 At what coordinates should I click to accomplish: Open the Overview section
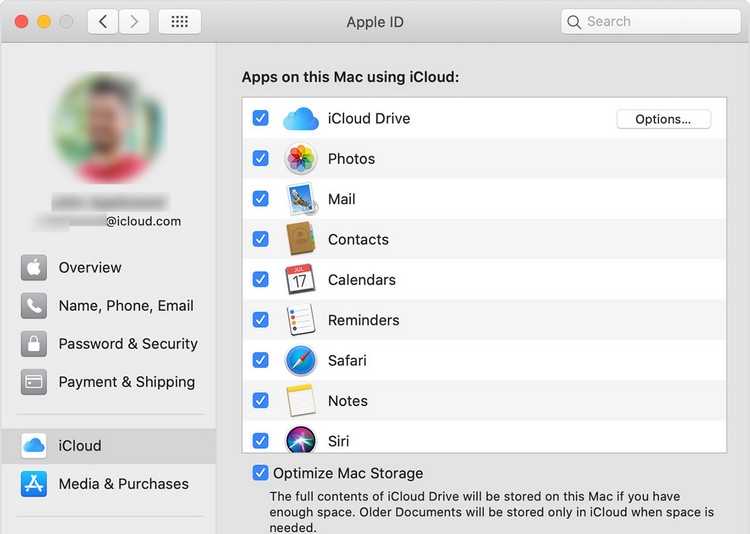click(108, 267)
